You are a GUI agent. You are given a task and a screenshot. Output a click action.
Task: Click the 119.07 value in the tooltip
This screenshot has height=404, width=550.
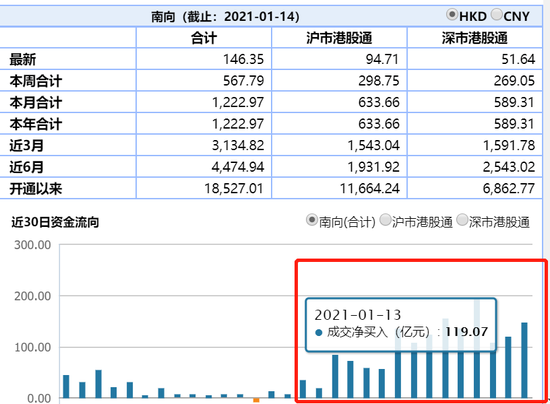pyautogui.click(x=467, y=331)
